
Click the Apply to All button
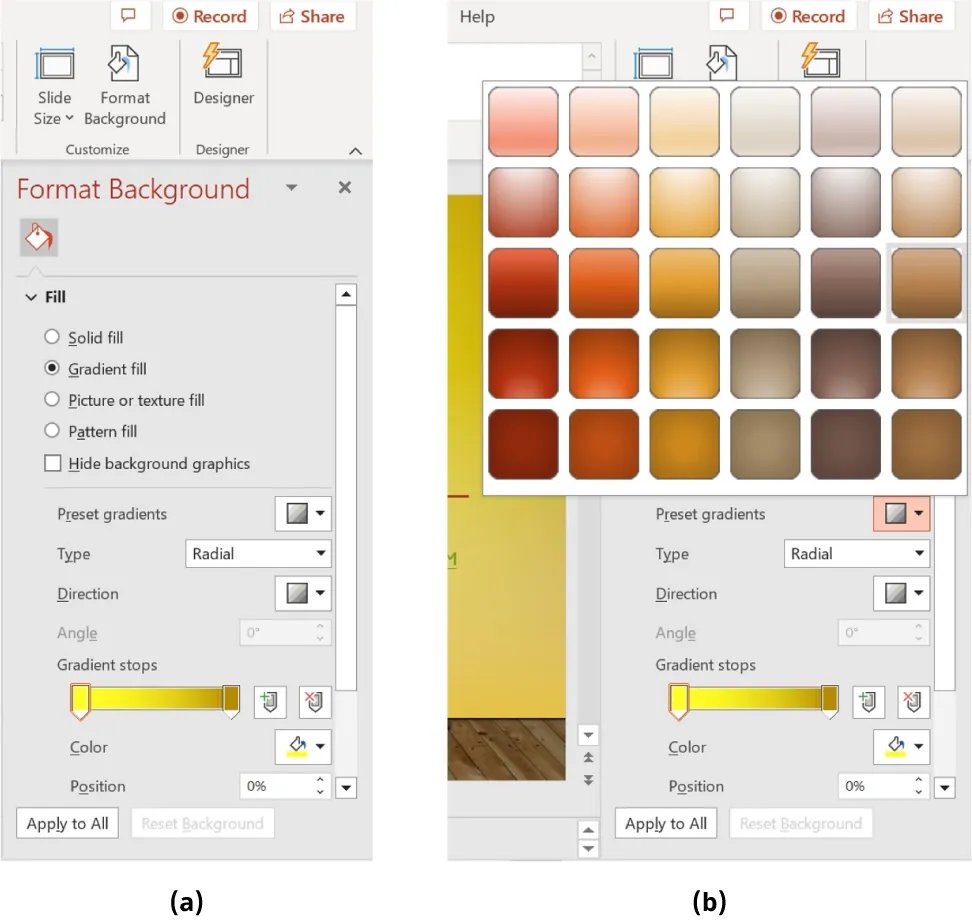67,823
